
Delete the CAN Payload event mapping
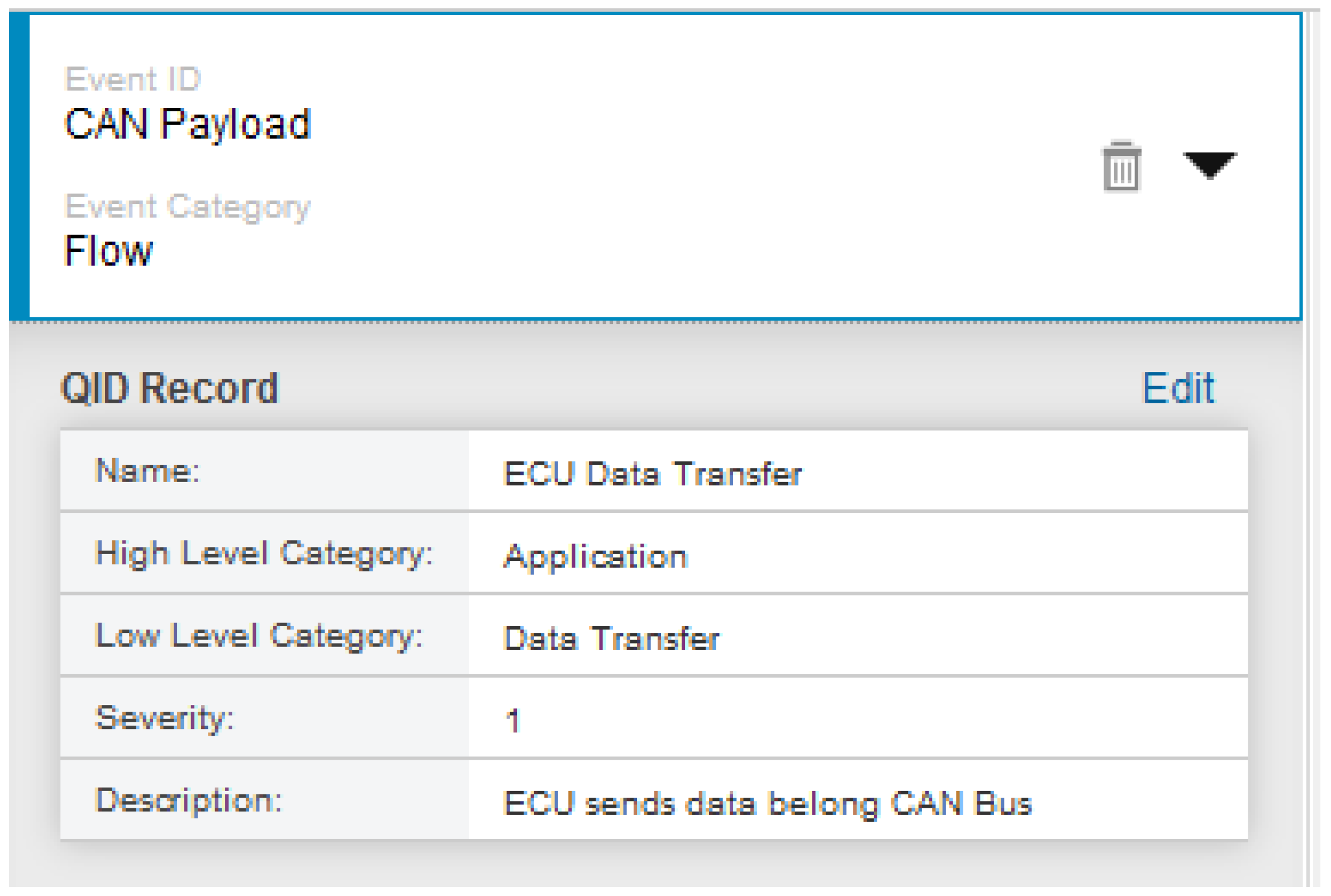pos(1121,166)
